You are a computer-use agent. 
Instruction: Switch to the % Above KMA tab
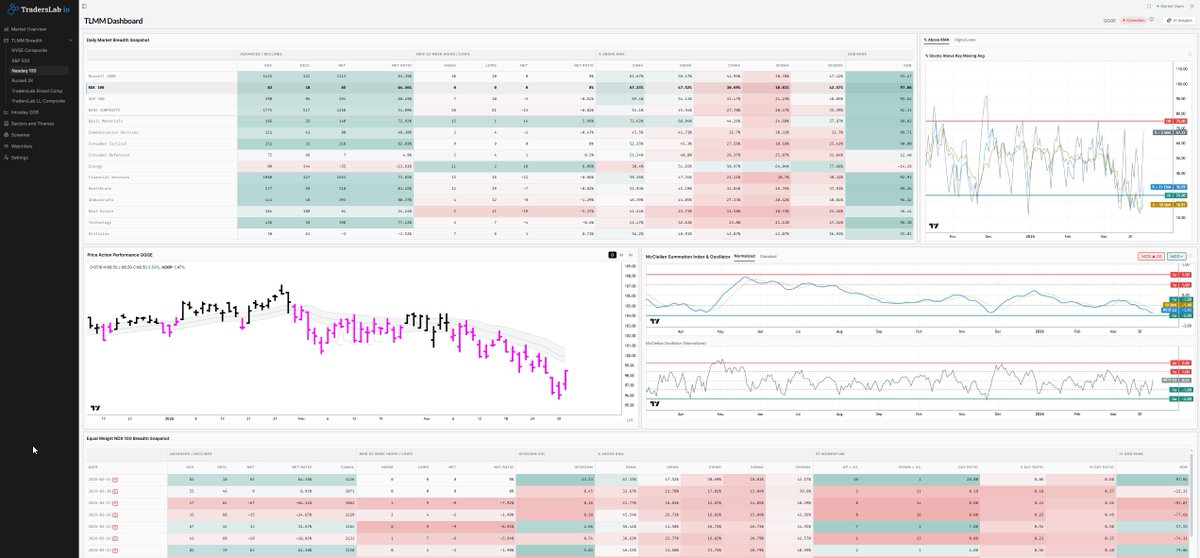[937, 39]
